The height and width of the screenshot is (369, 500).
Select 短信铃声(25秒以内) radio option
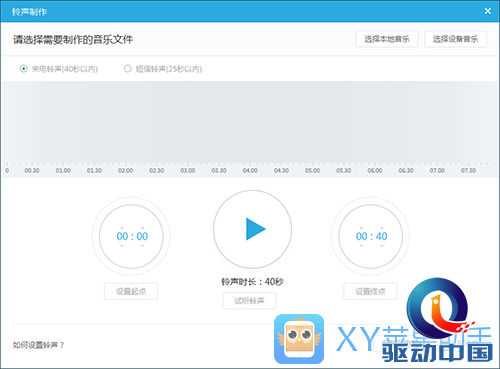(128, 69)
